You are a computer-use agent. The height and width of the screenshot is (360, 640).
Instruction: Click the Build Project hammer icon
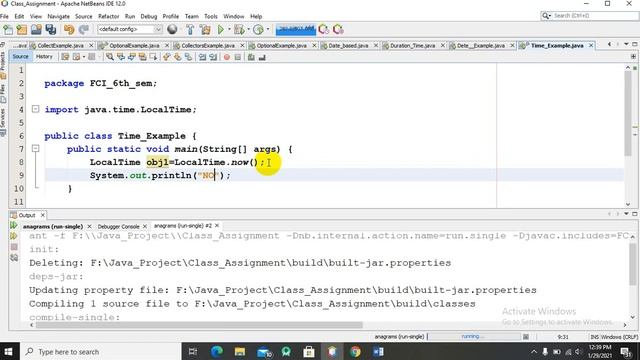190,29
